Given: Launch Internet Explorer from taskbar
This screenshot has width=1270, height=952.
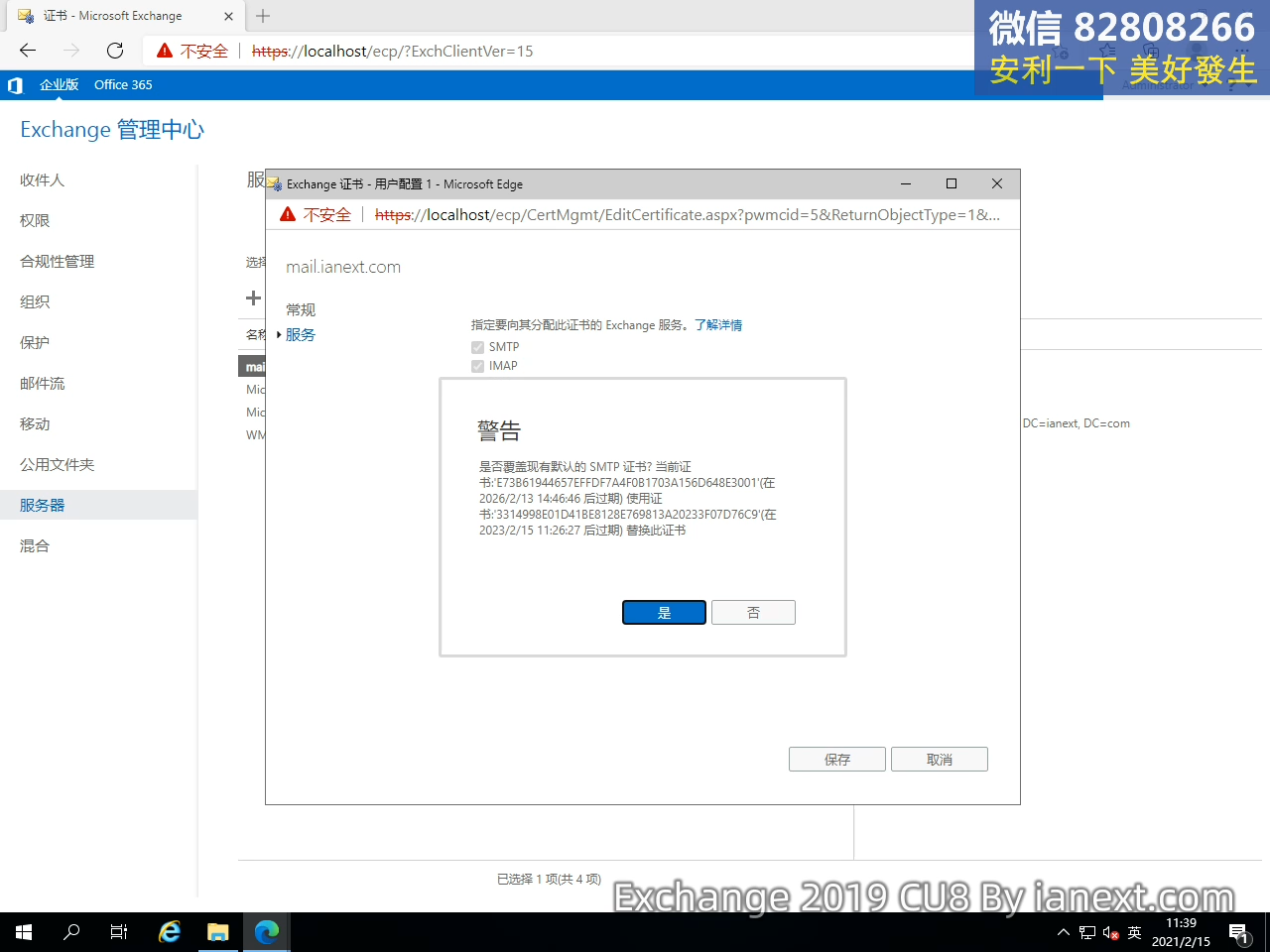Looking at the screenshot, I should (170, 932).
